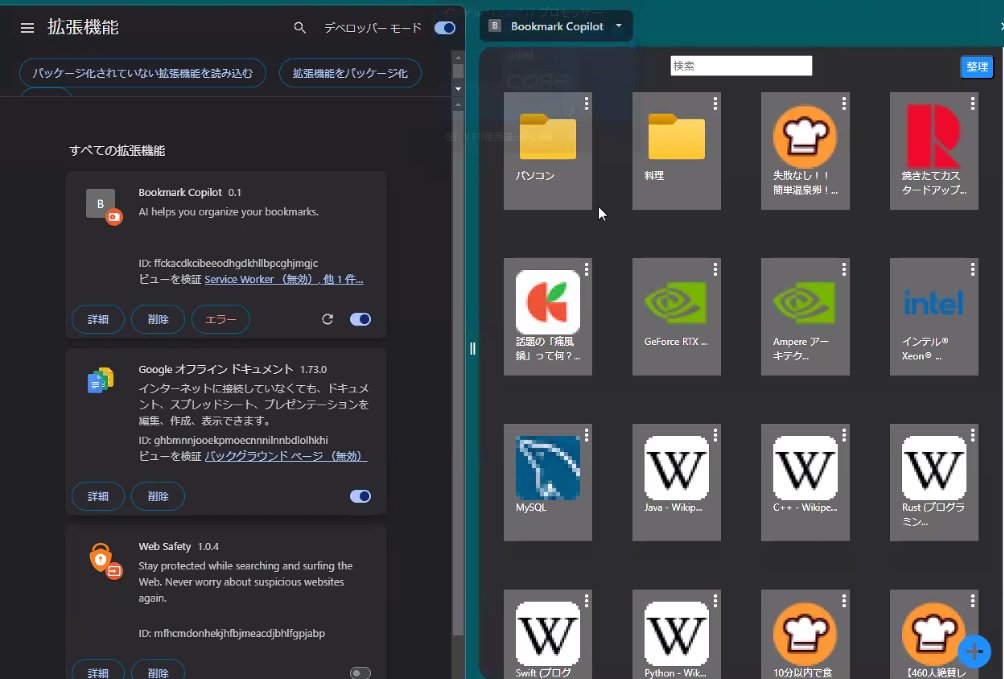Screen dimensions: 1004x679
Task: Open the 話題の「痛風鍋」って何? bookmark
Action: 548,317
